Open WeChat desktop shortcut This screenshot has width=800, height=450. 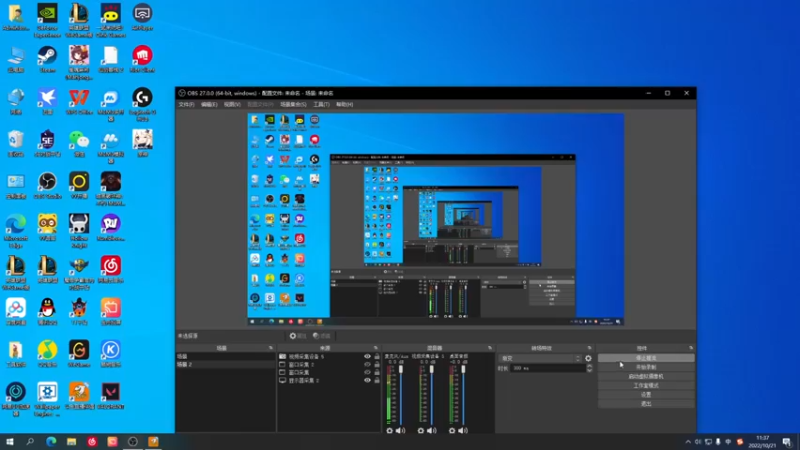point(79,143)
